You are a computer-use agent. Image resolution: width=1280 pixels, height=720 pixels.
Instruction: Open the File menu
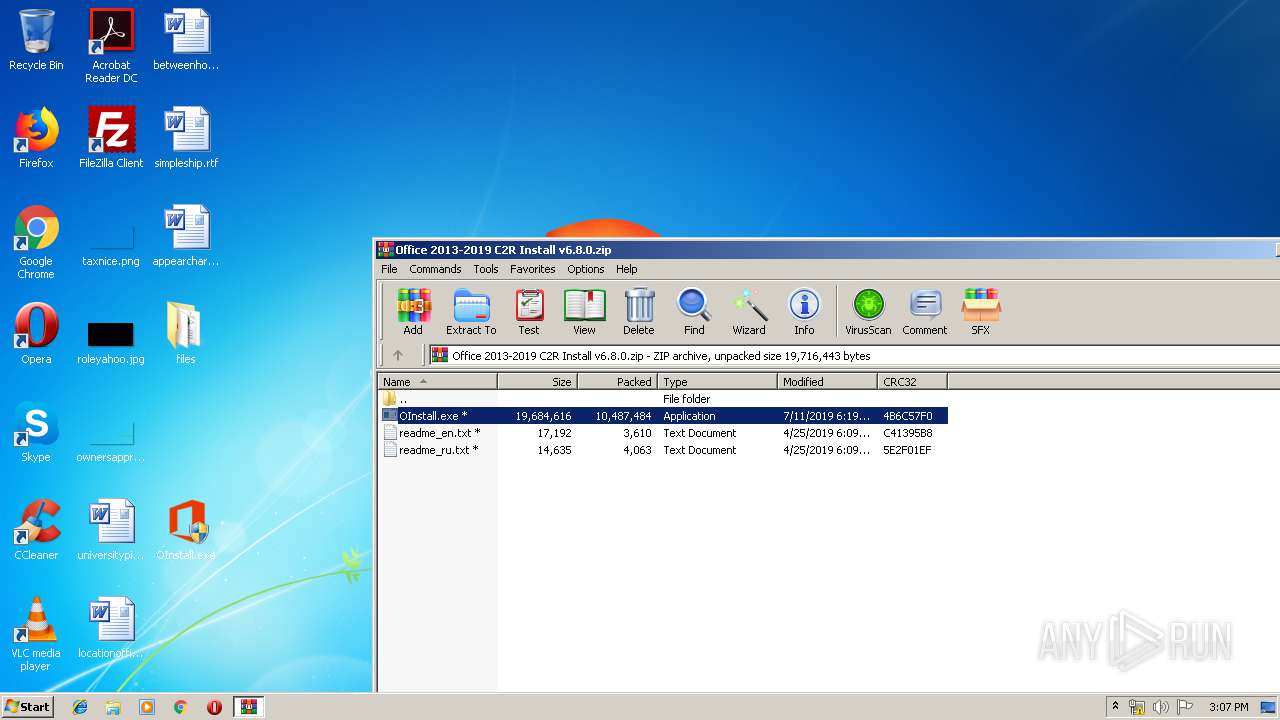(389, 269)
